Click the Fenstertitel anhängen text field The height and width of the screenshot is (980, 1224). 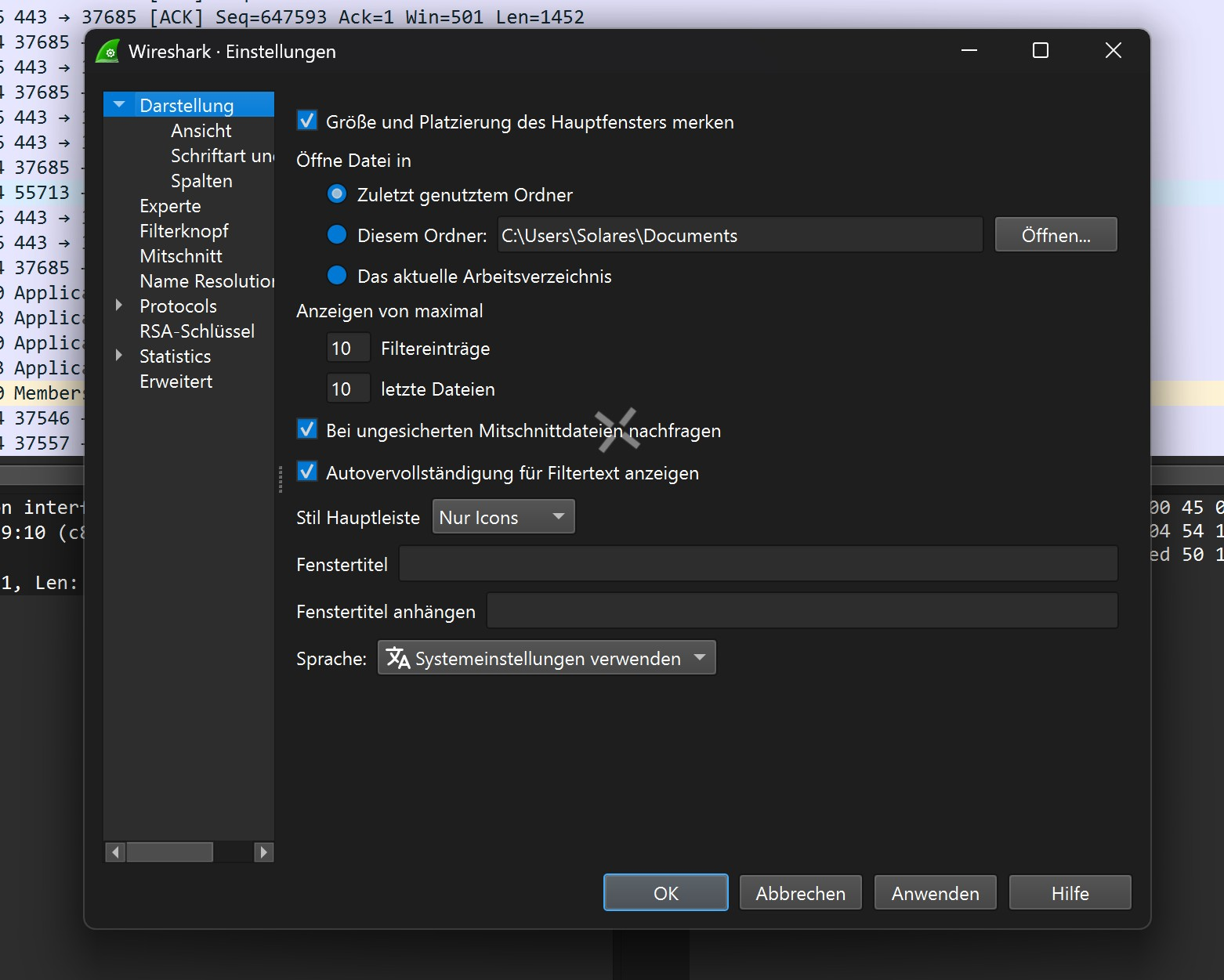[802, 611]
